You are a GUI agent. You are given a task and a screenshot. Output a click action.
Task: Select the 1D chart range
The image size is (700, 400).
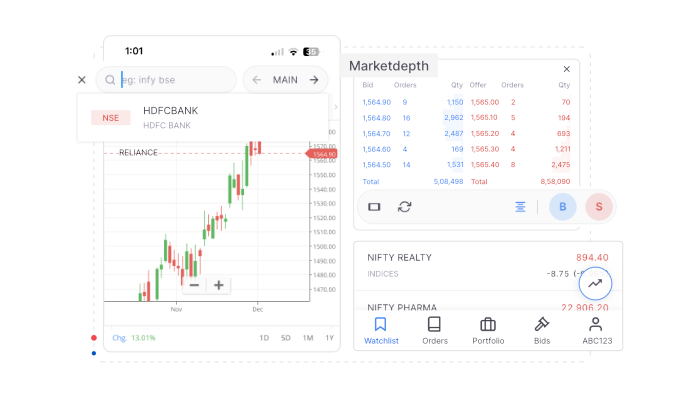264,338
